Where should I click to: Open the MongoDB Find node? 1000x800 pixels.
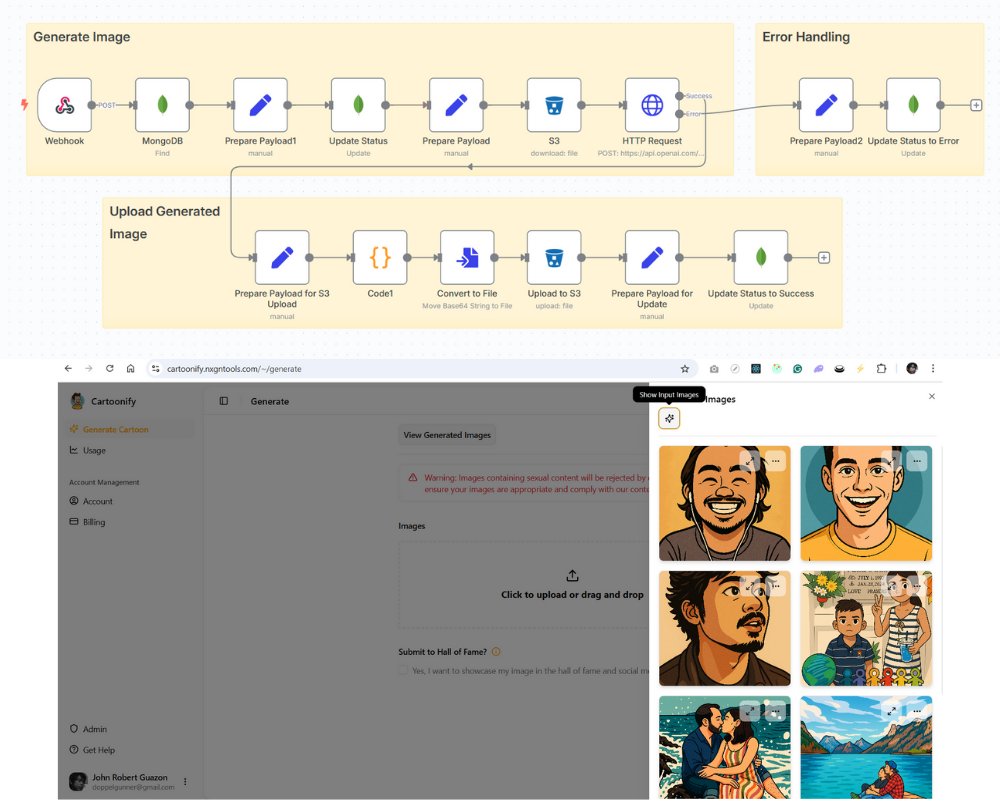(x=162, y=104)
